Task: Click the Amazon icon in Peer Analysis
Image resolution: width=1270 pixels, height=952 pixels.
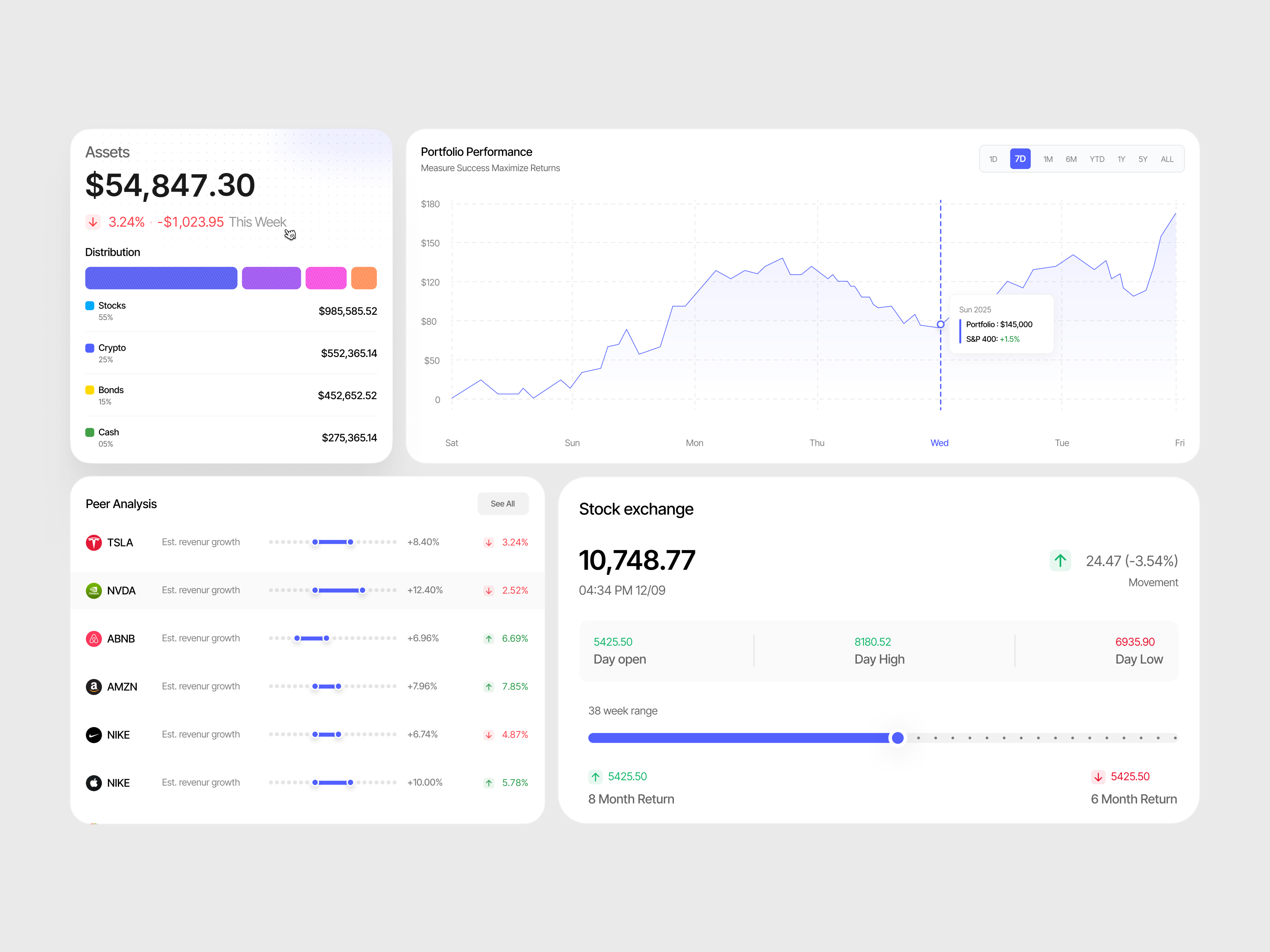Action: [x=94, y=686]
